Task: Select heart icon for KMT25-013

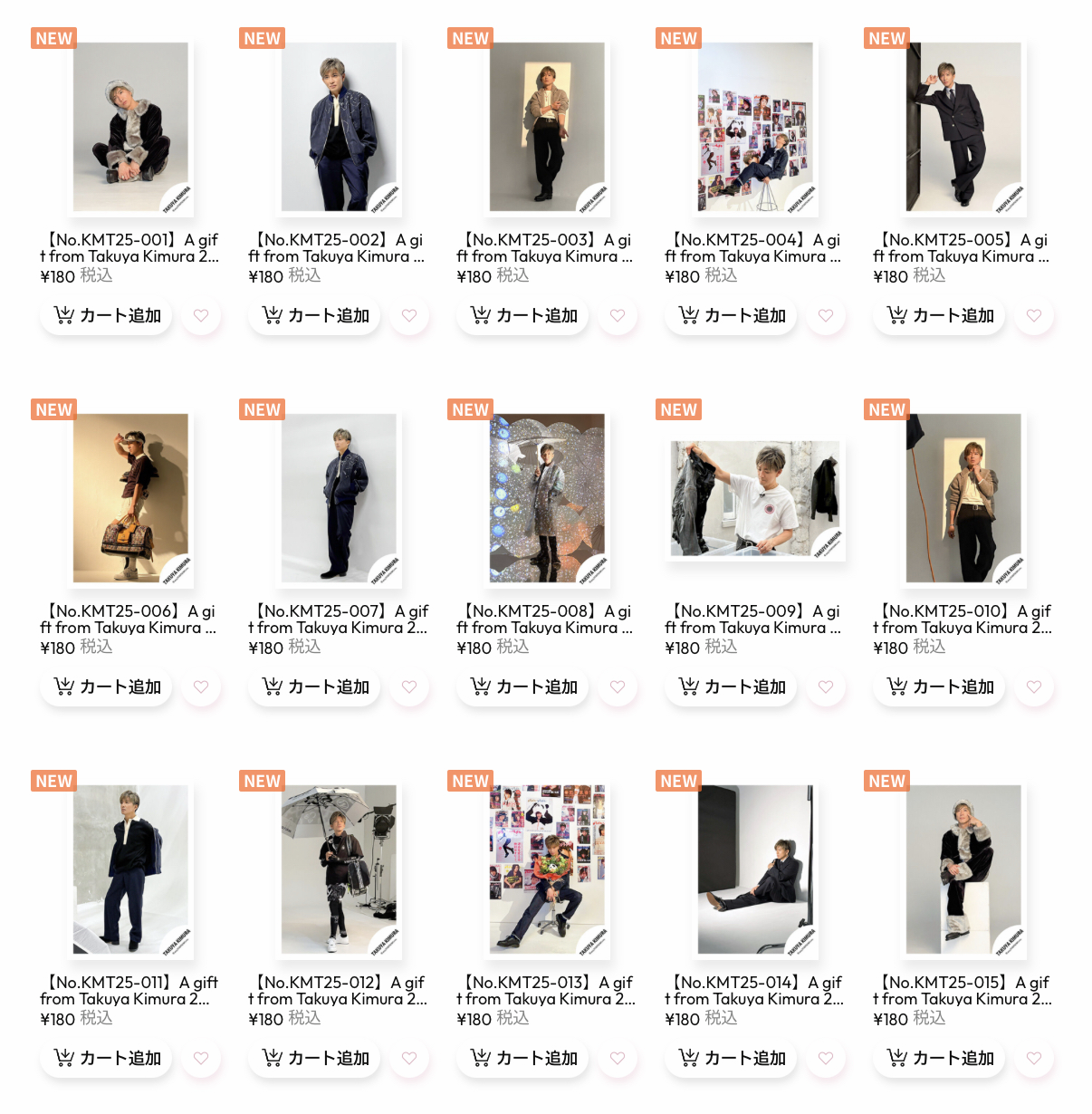Action: 618,1058
